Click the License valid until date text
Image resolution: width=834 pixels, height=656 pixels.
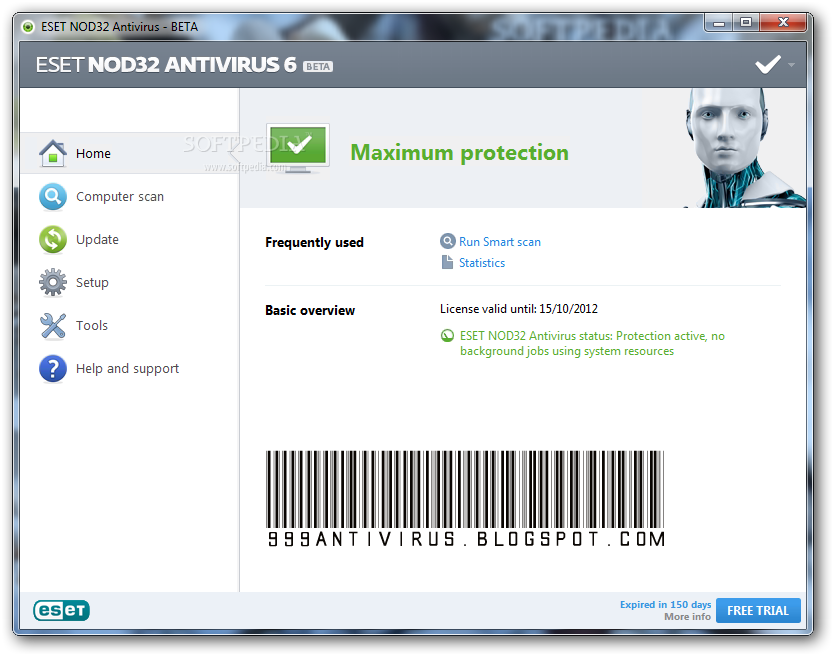point(519,309)
